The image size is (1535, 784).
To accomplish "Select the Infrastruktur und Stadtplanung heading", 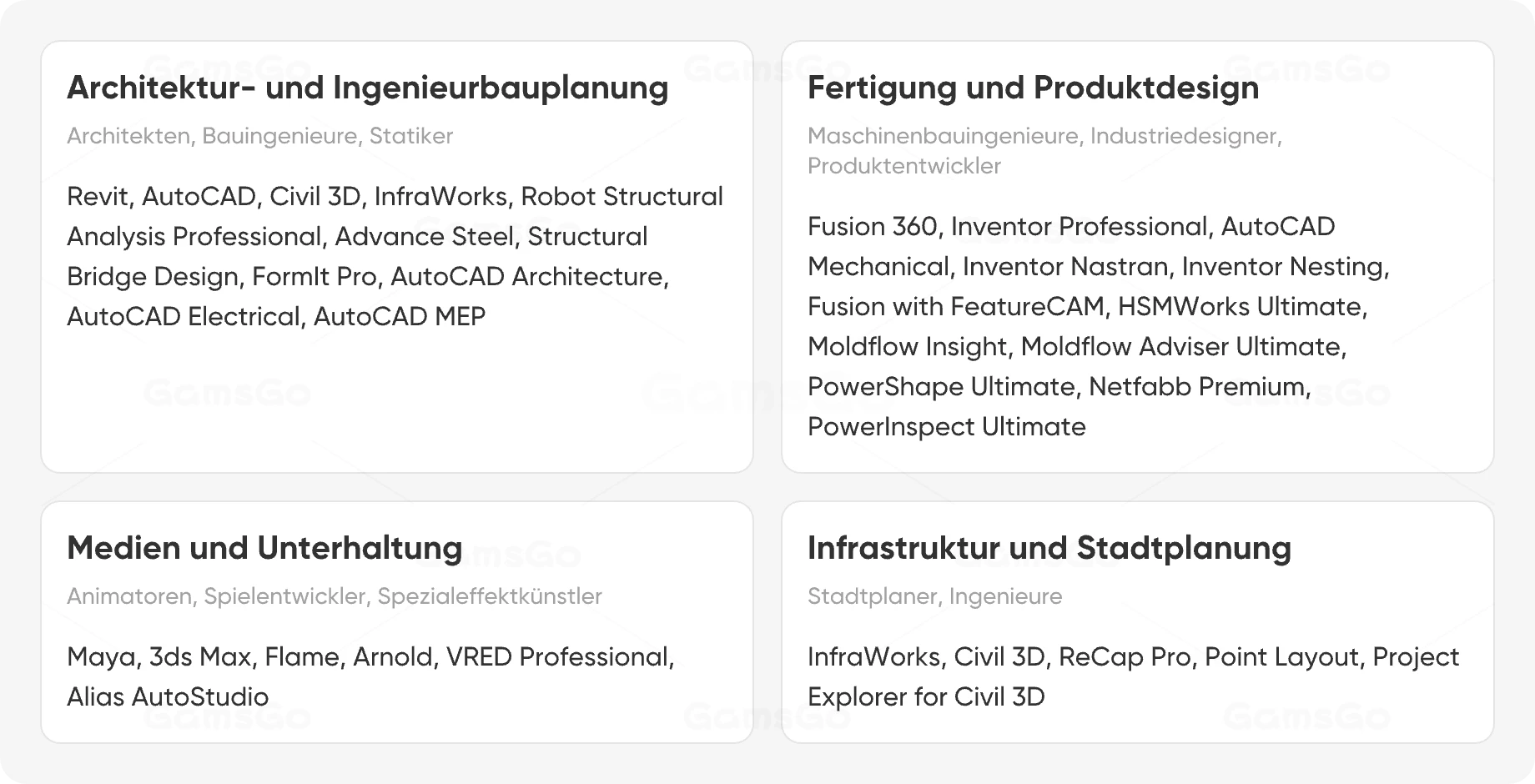I will (x=1049, y=548).
